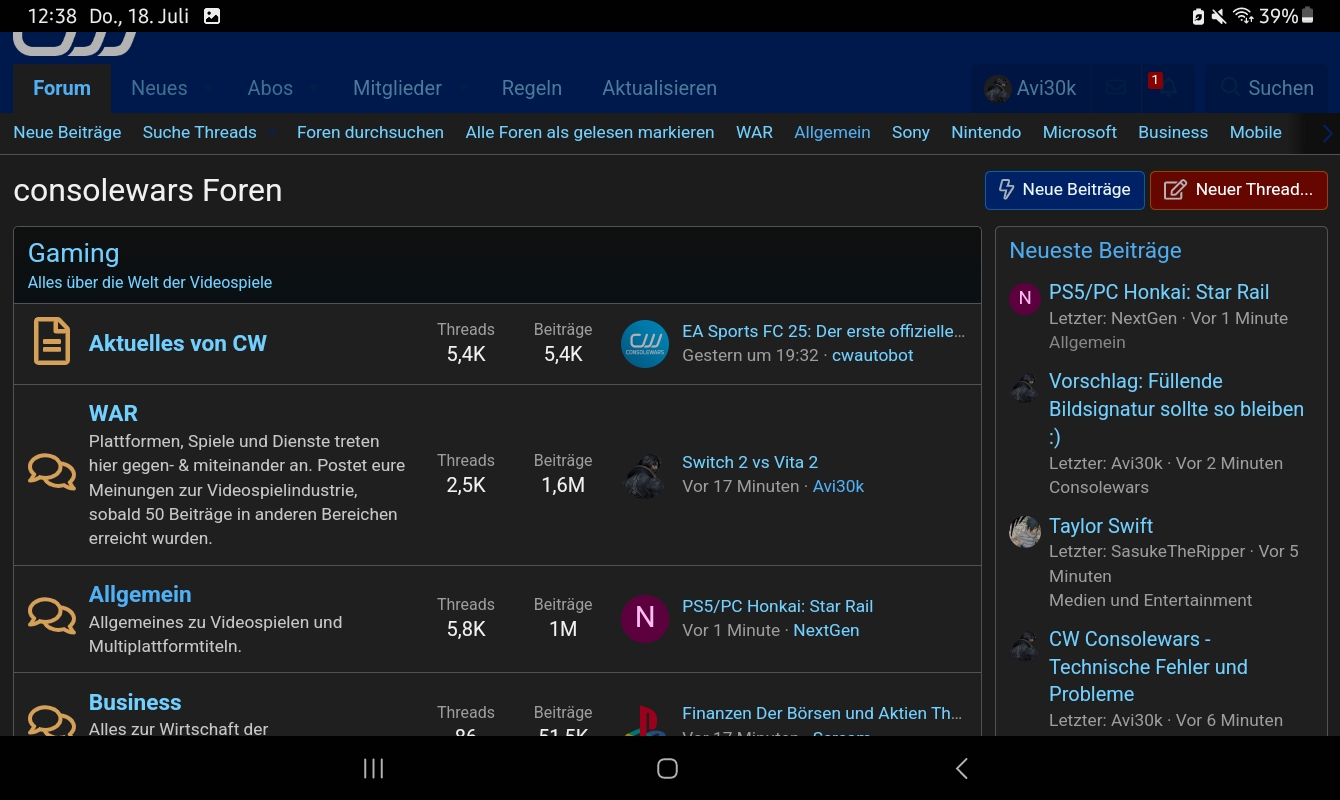Click the Aktuelles von CW document icon
Screen dimensions: 1340x800
pos(52,342)
